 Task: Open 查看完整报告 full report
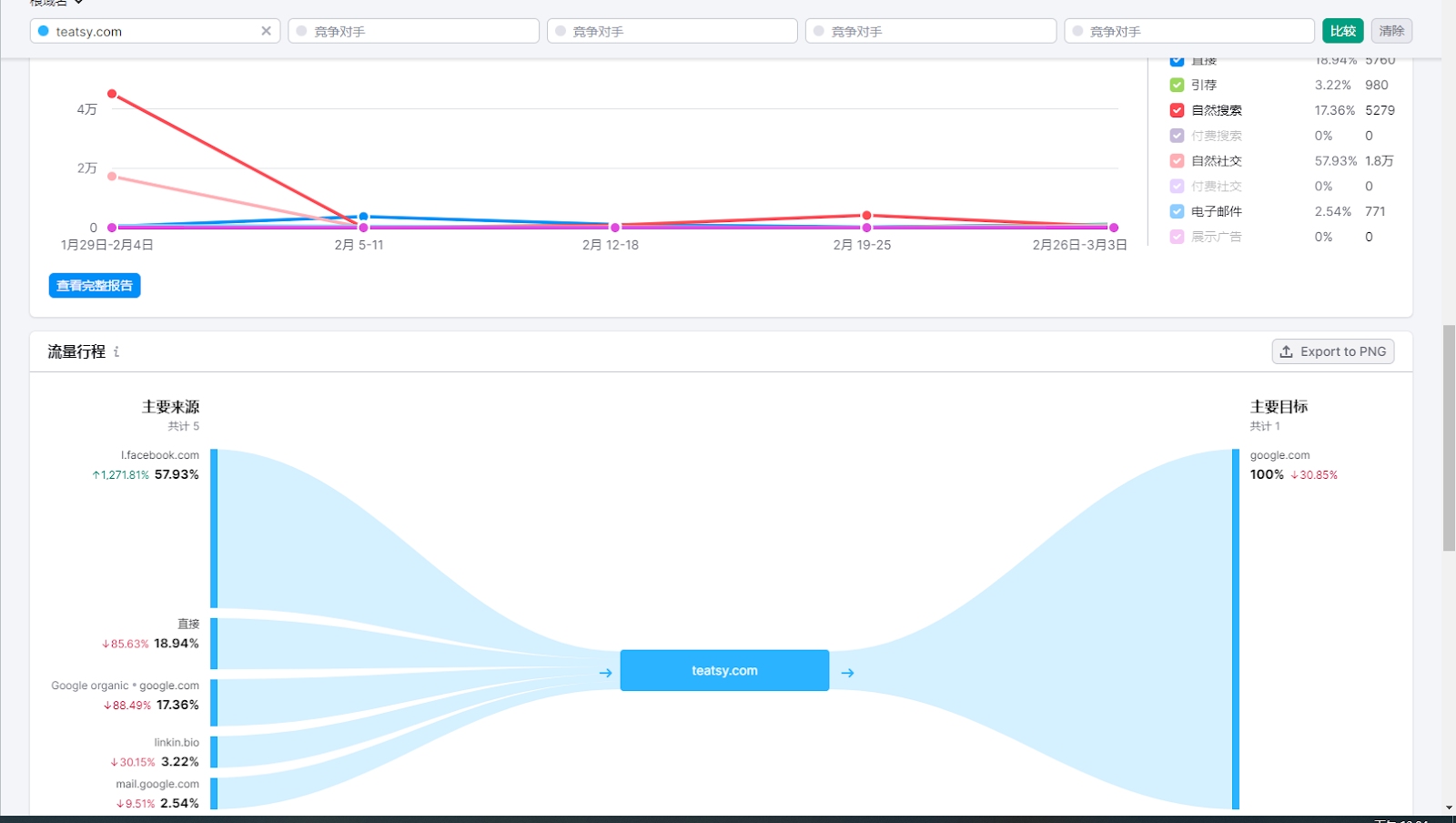[x=95, y=286]
